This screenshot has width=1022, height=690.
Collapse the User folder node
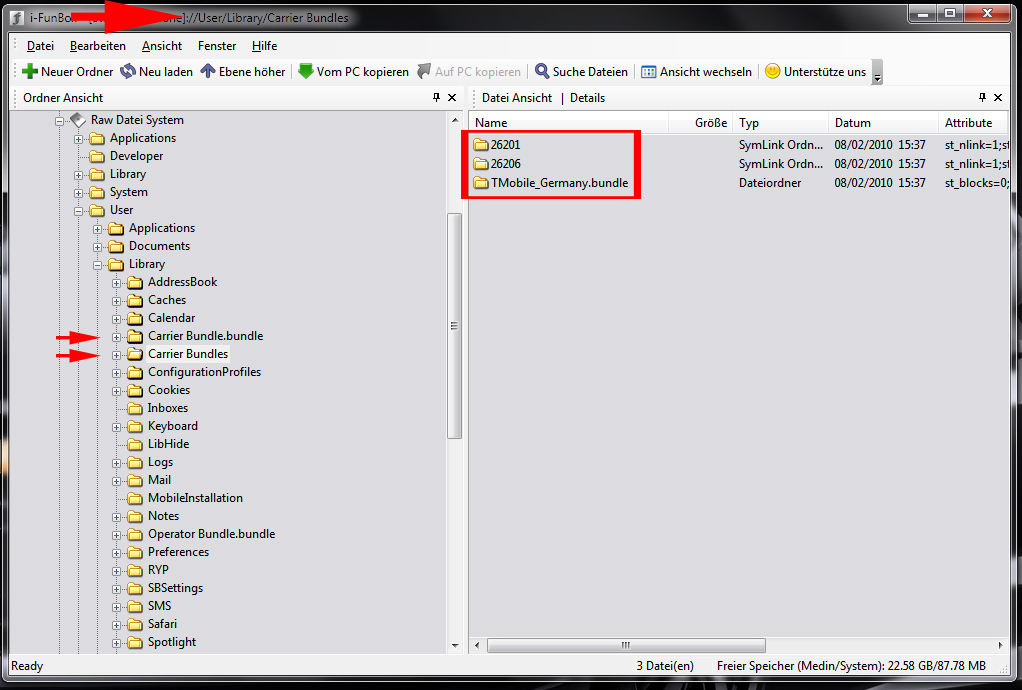[x=79, y=211]
